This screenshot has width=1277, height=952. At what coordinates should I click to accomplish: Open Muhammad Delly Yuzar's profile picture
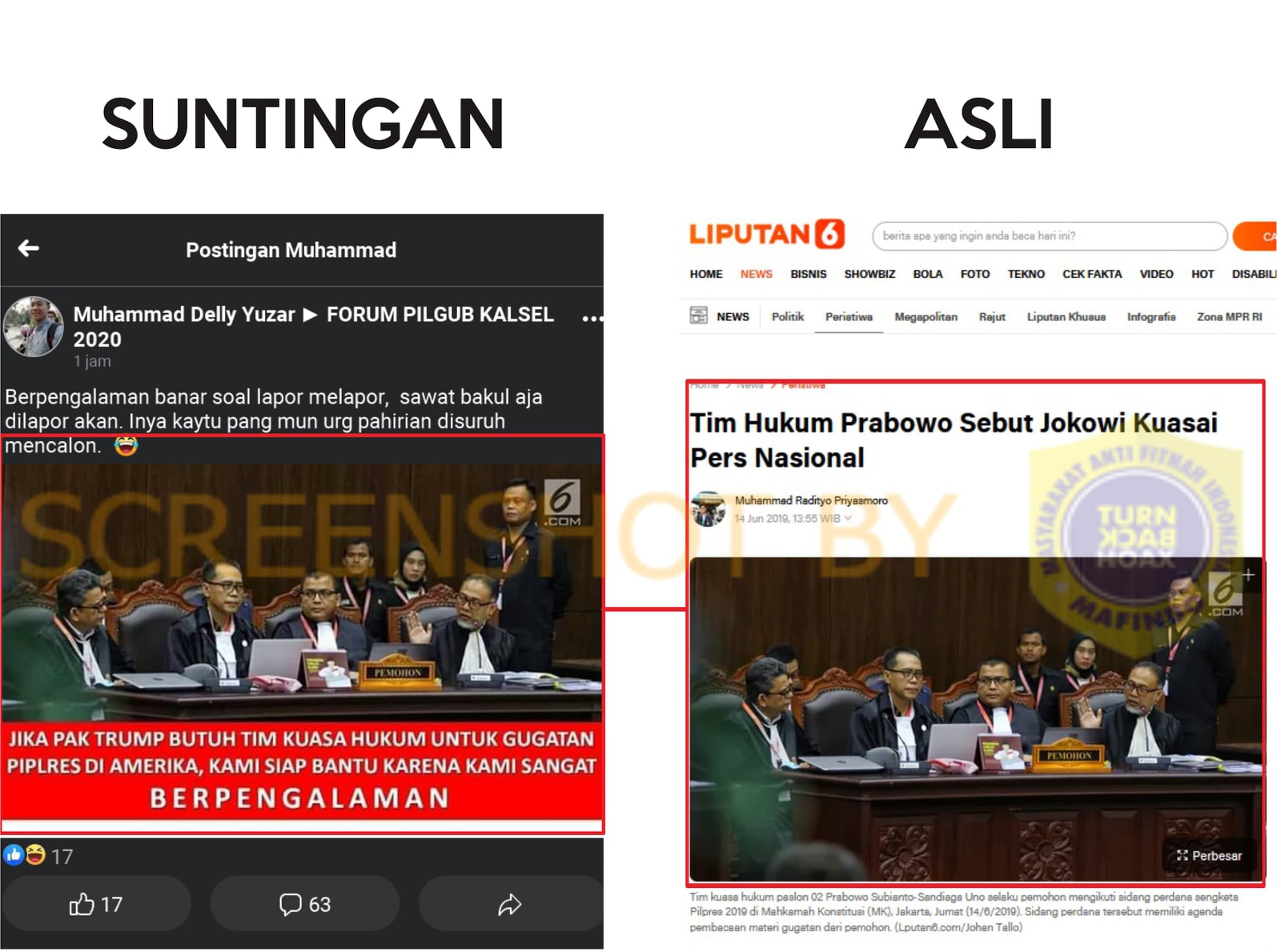click(x=33, y=327)
